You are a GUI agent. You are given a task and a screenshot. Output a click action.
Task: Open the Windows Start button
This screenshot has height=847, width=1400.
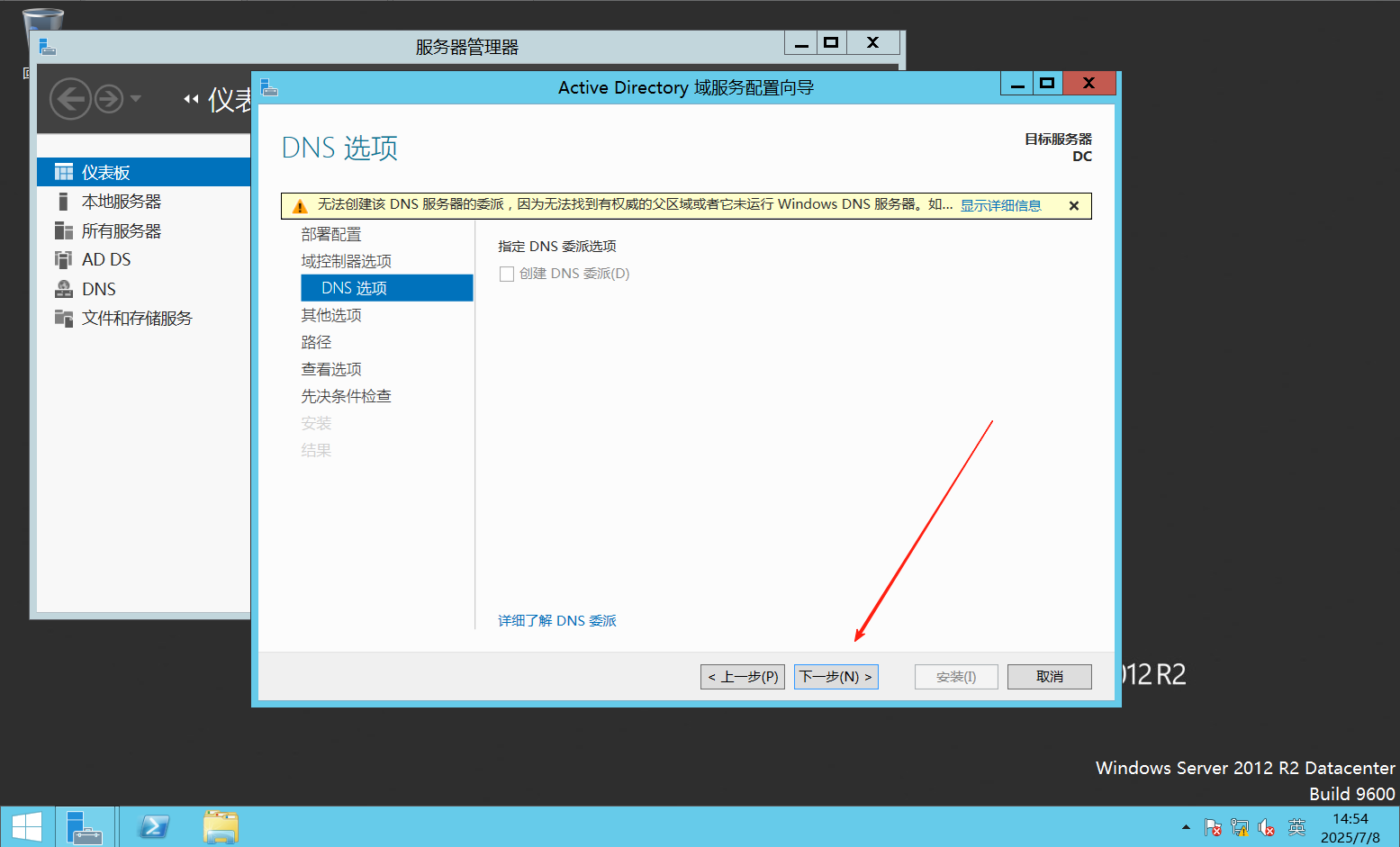click(27, 826)
